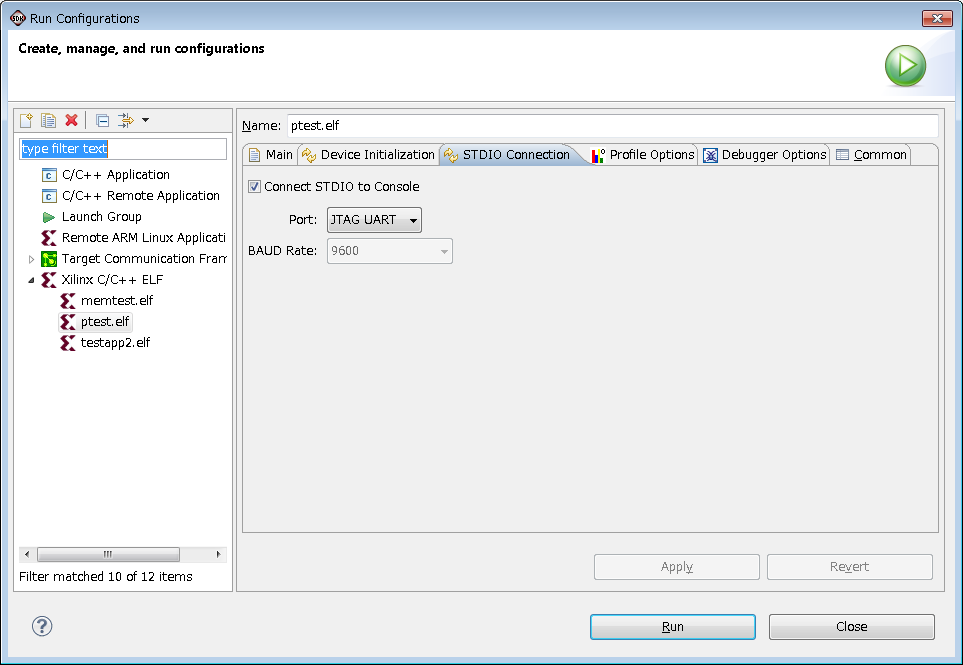Click the Run button
This screenshot has height=665, width=963.
(x=672, y=627)
